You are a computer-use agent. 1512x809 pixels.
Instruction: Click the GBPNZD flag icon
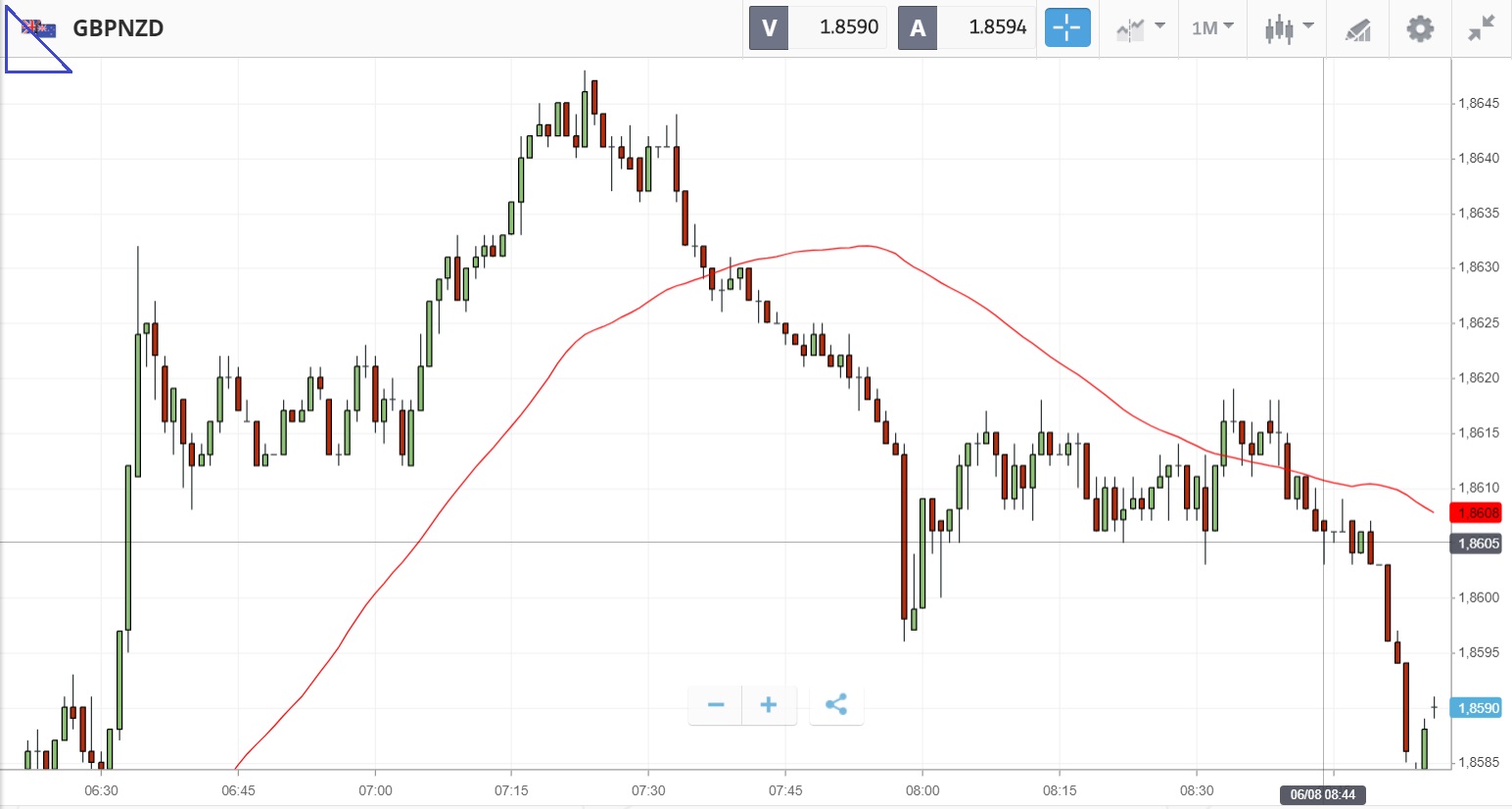click(39, 28)
